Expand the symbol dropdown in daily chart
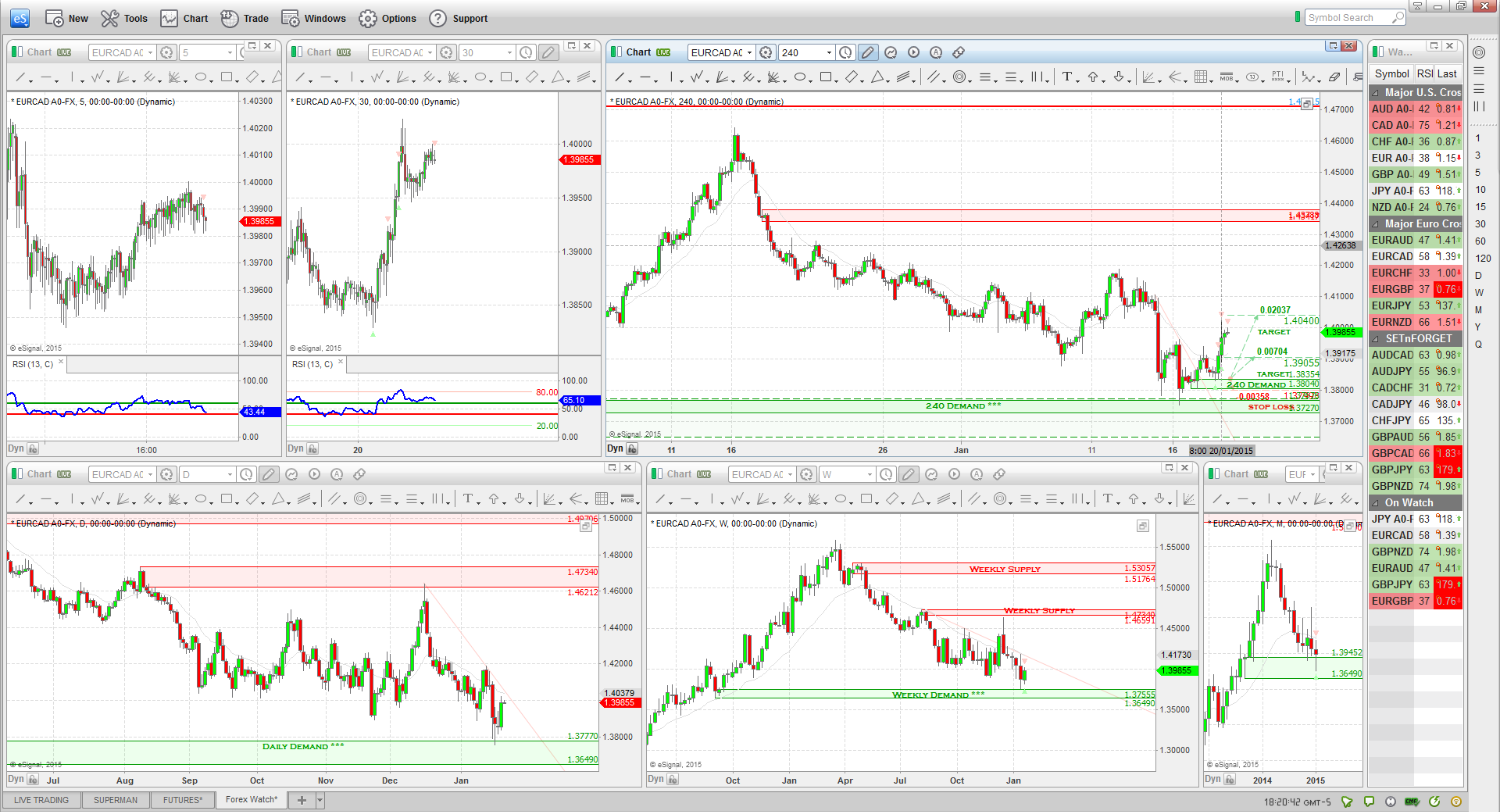The height and width of the screenshot is (812, 1500). click(150, 474)
